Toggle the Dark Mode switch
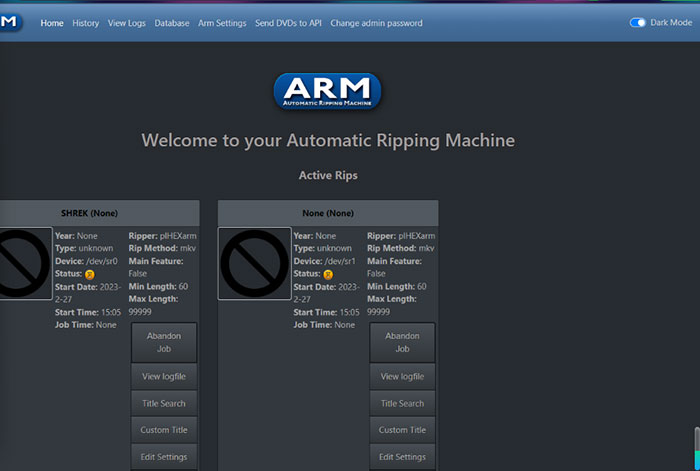 tap(638, 22)
